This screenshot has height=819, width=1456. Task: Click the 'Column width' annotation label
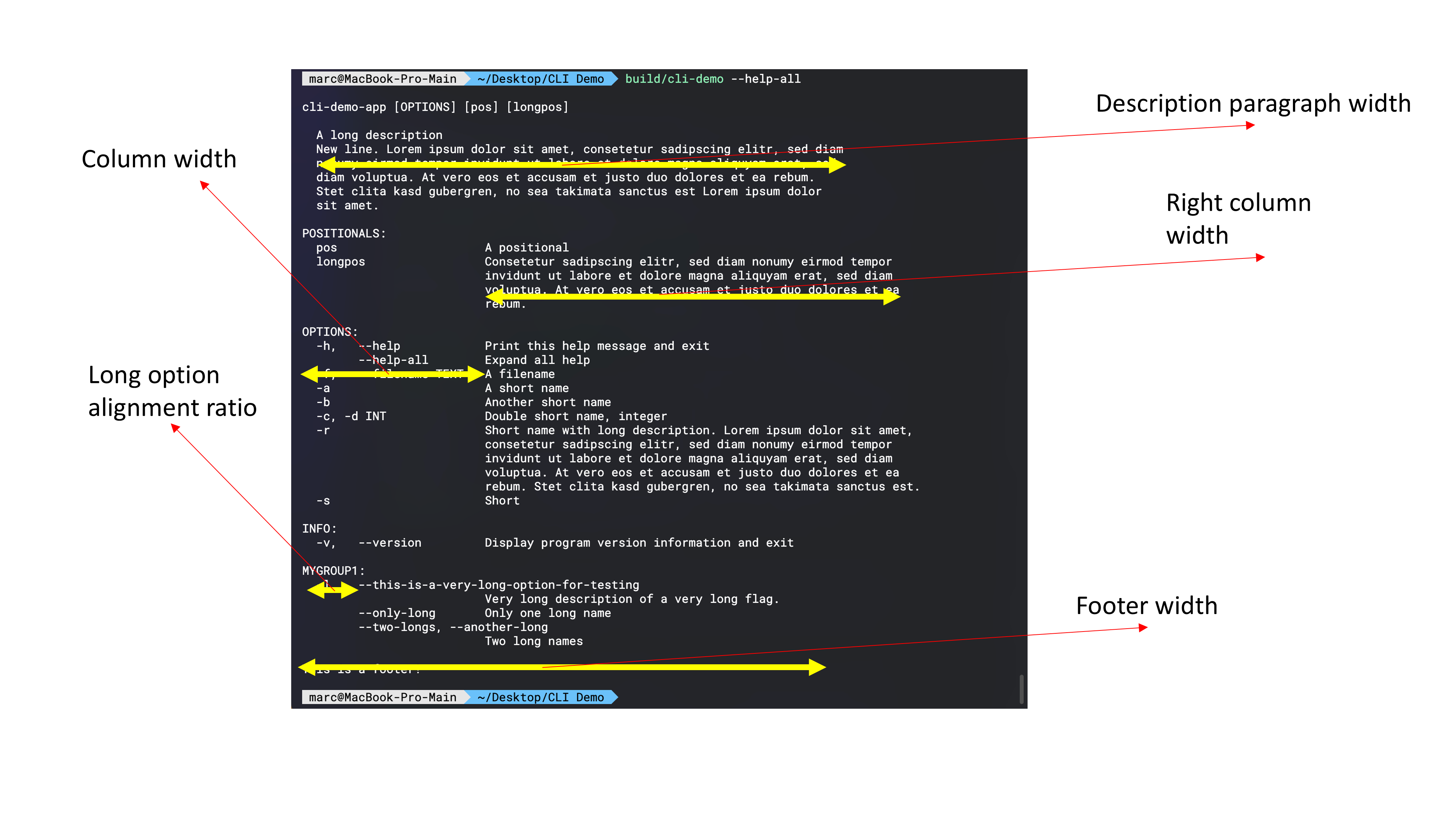(x=159, y=159)
